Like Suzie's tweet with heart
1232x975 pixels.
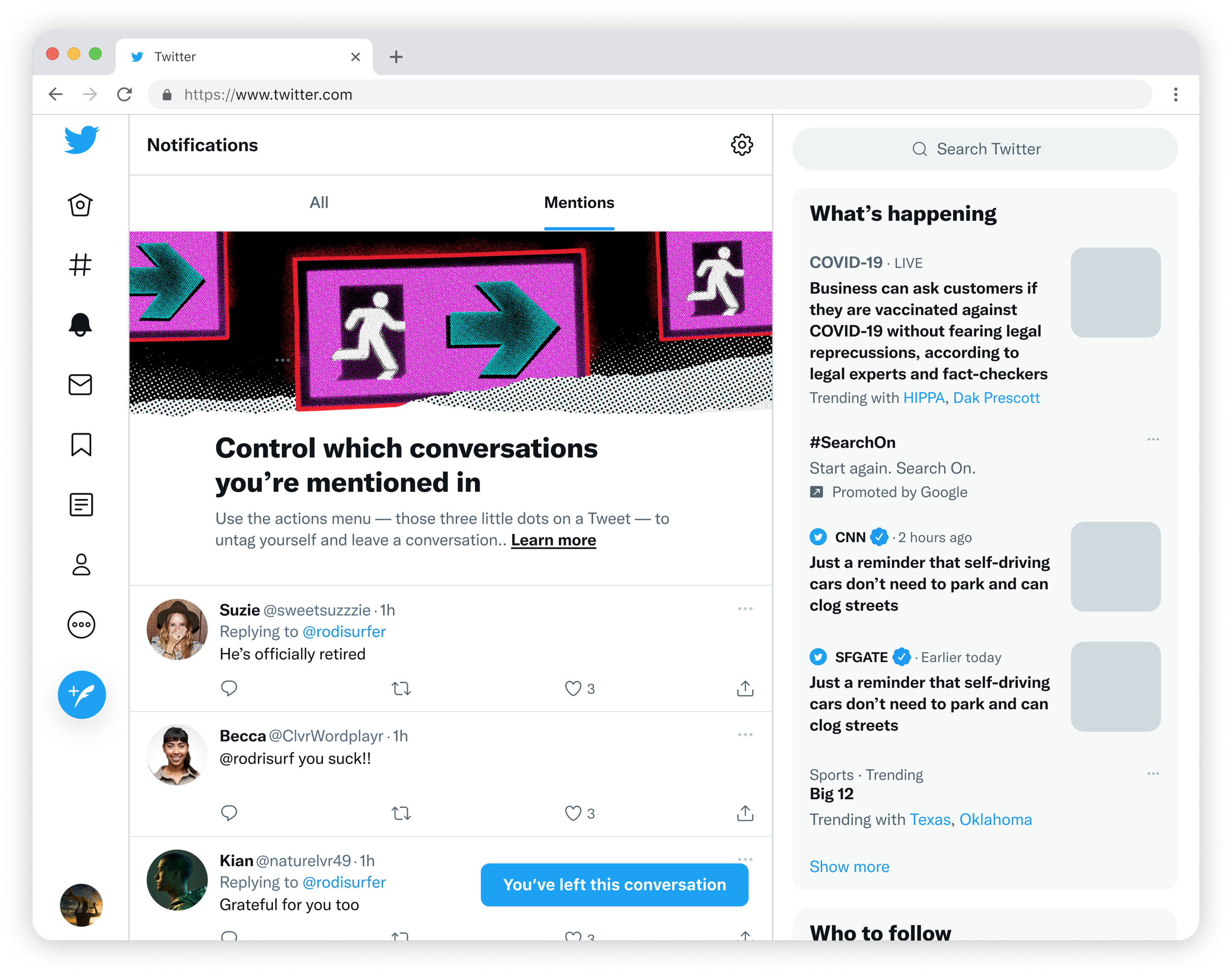point(572,689)
